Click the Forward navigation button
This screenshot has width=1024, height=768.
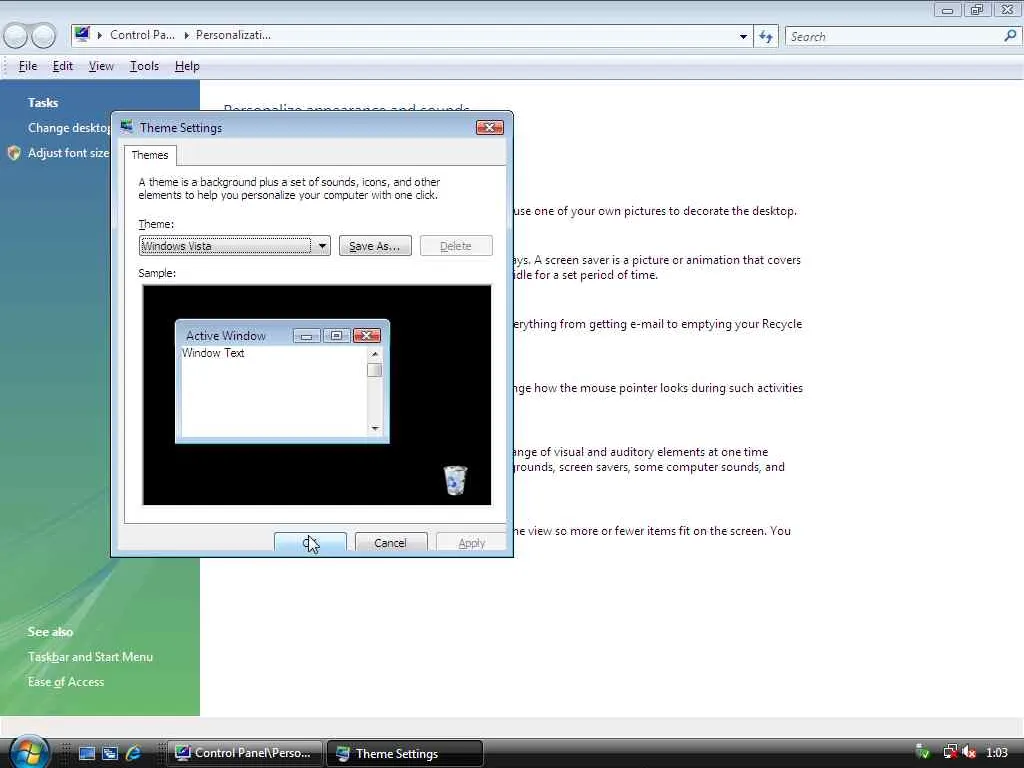[44, 36]
